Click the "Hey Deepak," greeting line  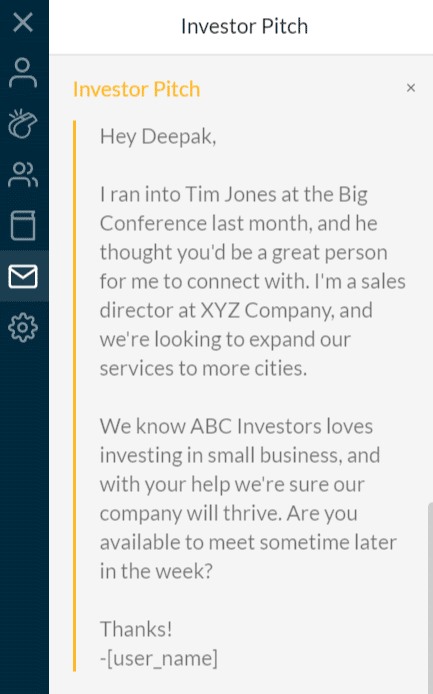pos(158,136)
